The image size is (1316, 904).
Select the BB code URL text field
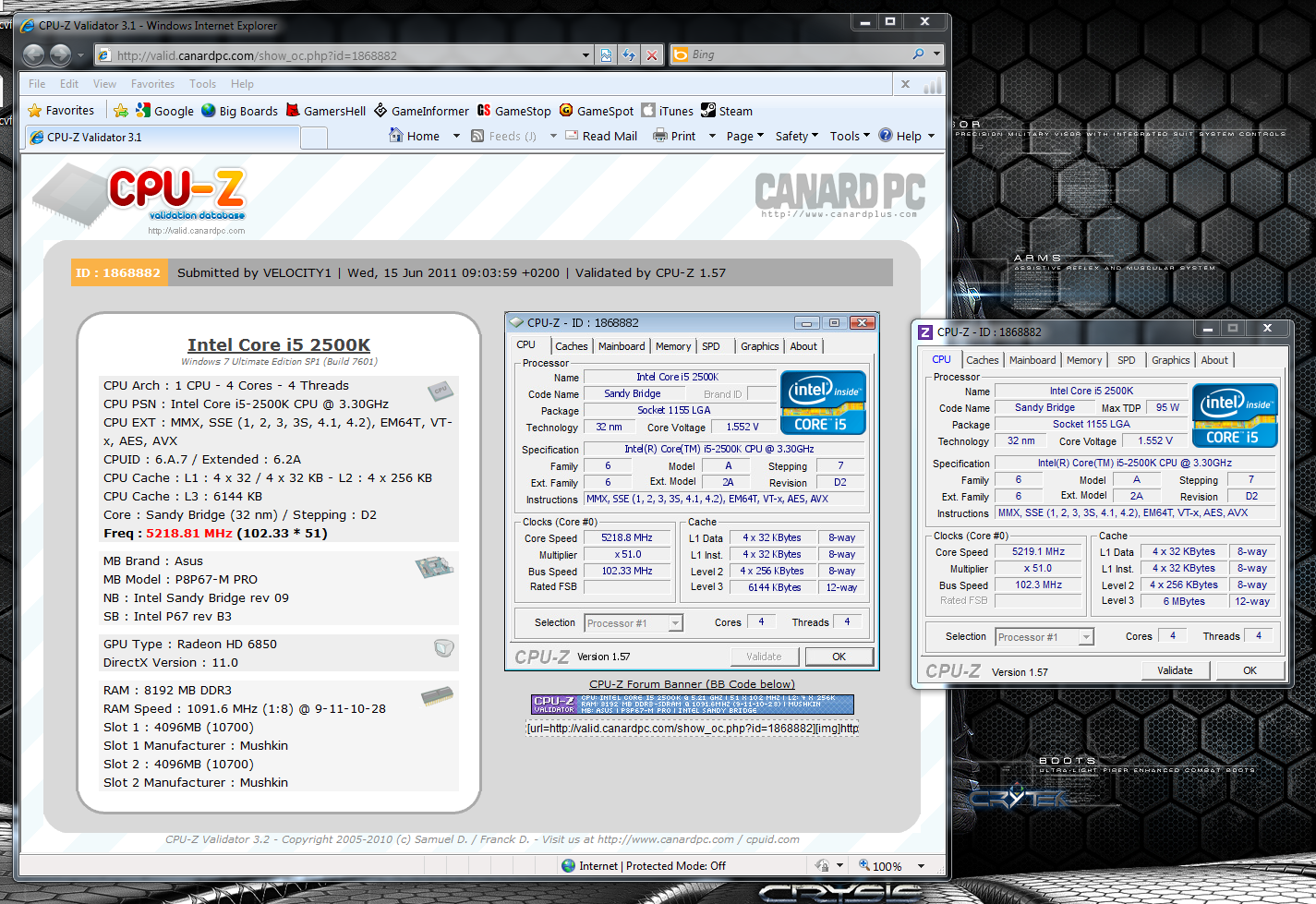(692, 728)
